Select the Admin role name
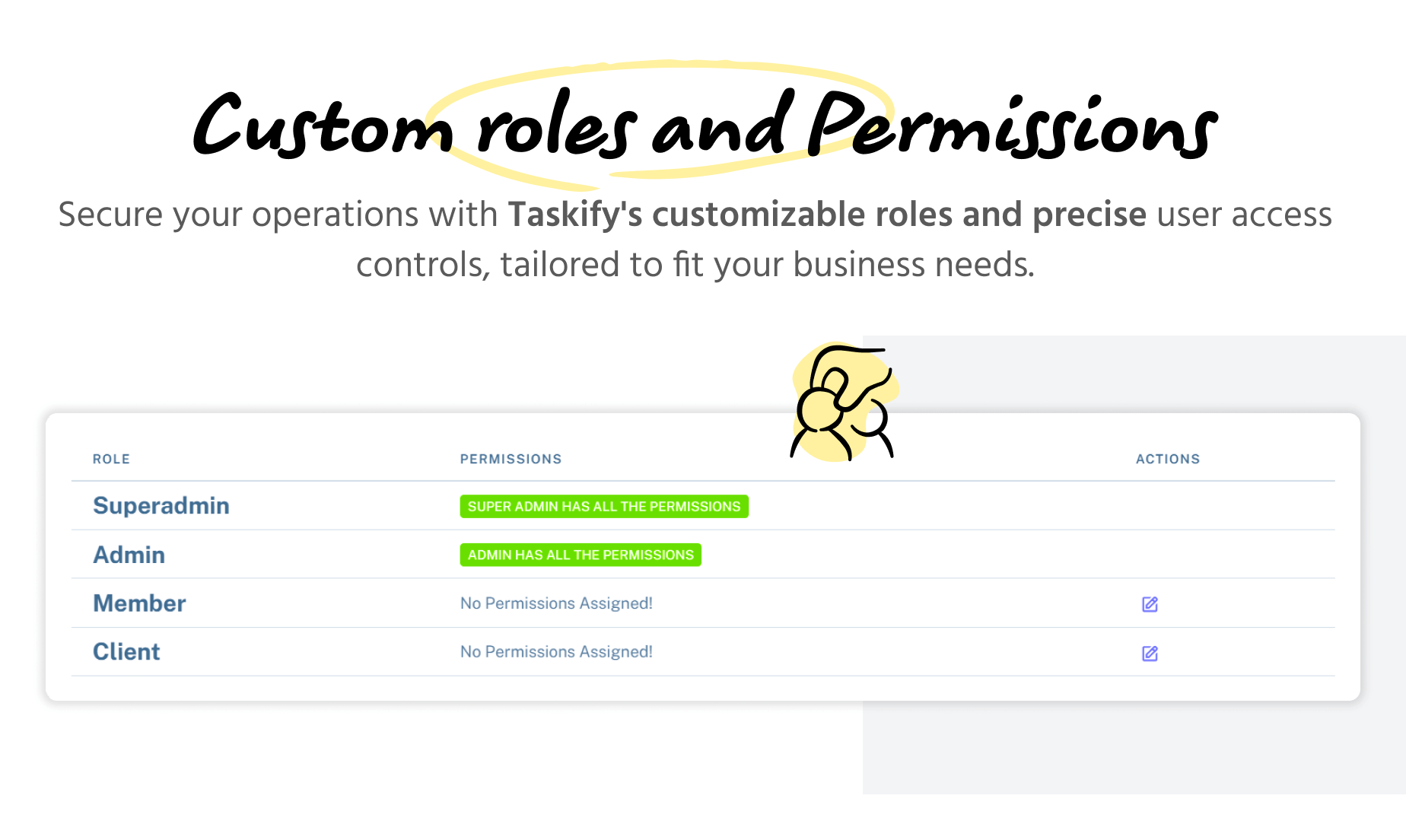This screenshot has height=840, width=1406. point(129,555)
